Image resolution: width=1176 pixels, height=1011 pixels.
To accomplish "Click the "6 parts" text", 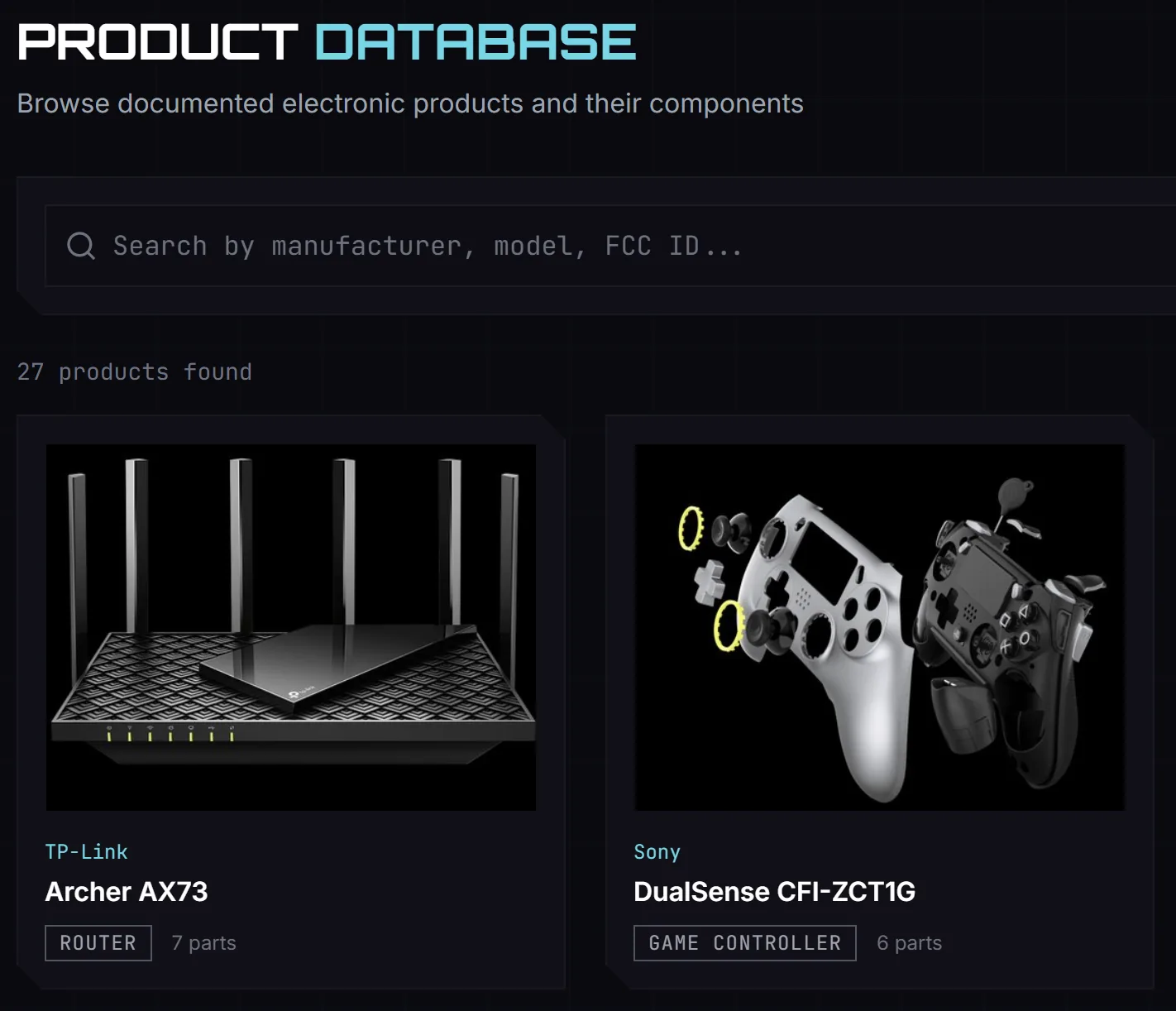I will point(909,943).
